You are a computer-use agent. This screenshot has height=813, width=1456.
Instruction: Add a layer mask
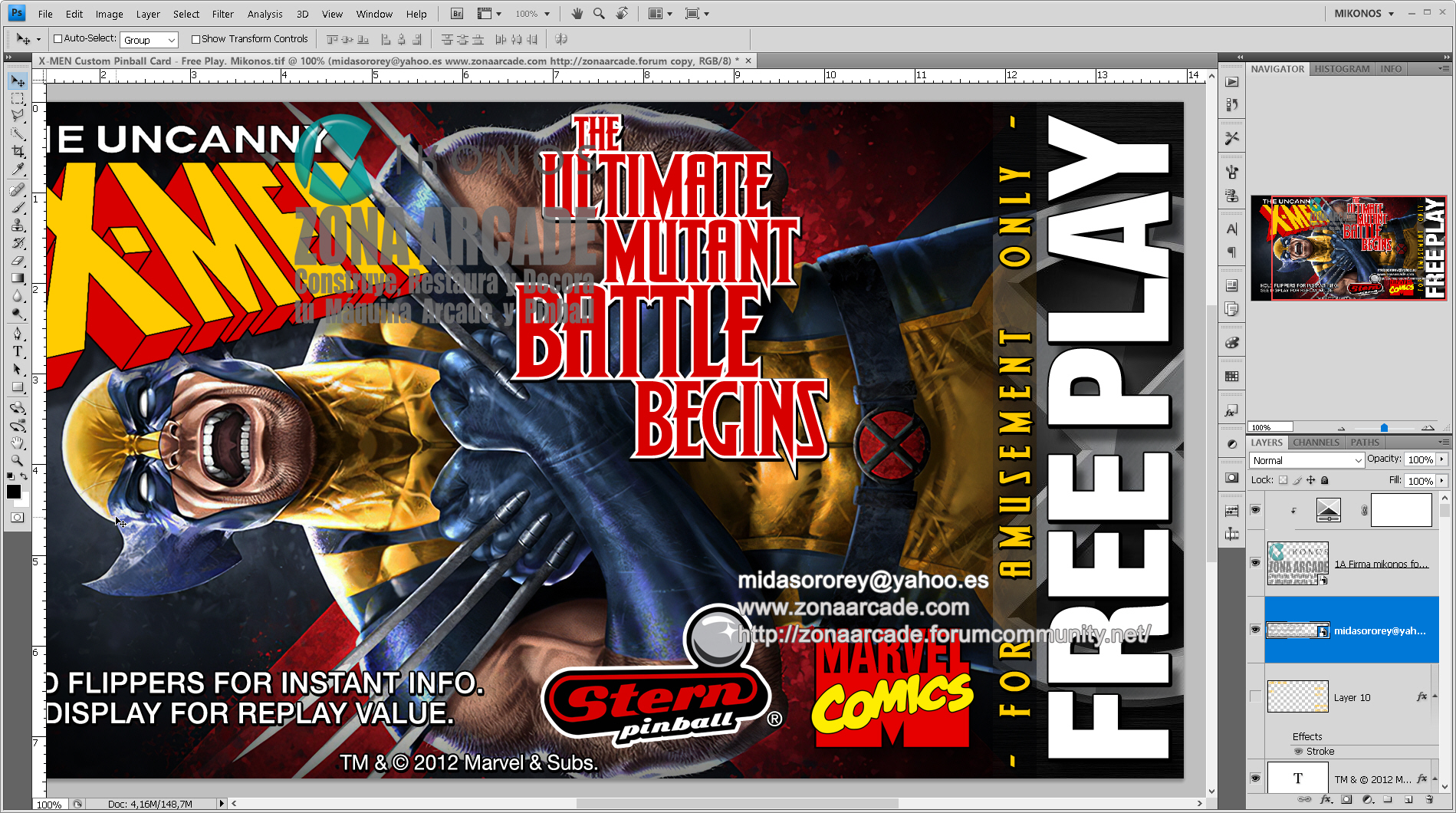(x=1346, y=800)
